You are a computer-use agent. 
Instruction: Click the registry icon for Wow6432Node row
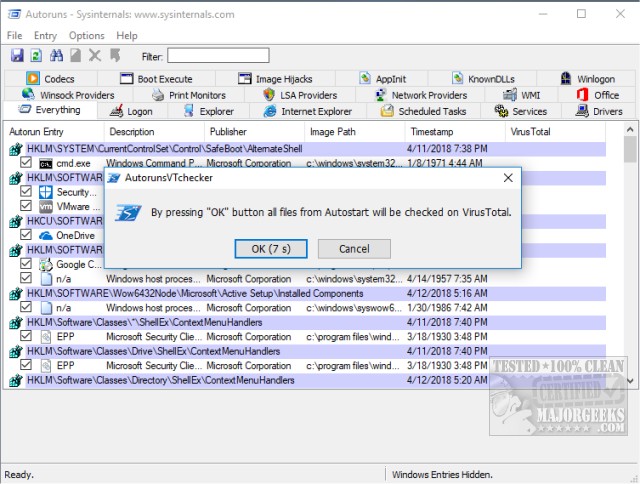click(16, 294)
